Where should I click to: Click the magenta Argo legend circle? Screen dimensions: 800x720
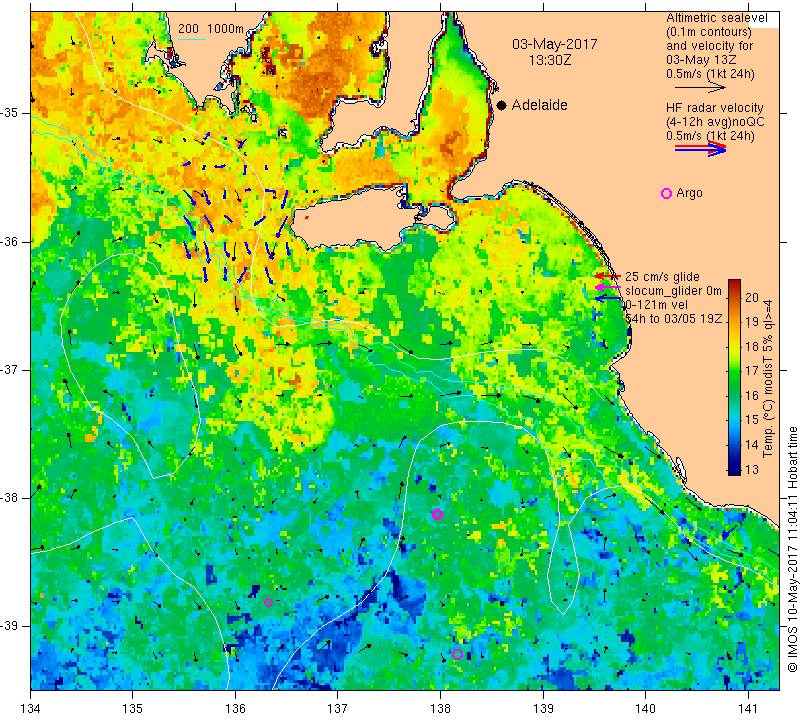coord(666,193)
